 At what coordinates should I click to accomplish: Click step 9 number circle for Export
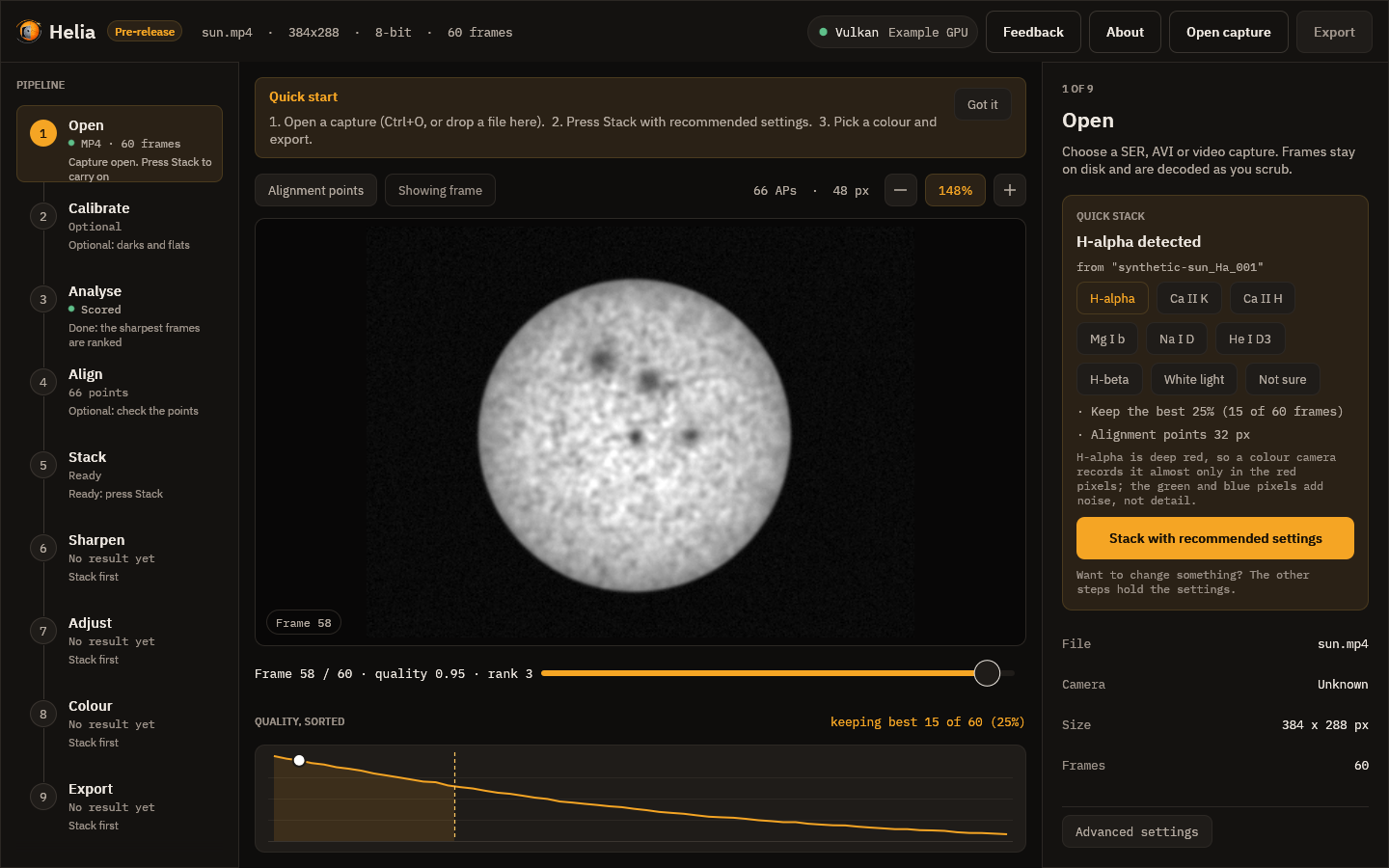point(43,797)
